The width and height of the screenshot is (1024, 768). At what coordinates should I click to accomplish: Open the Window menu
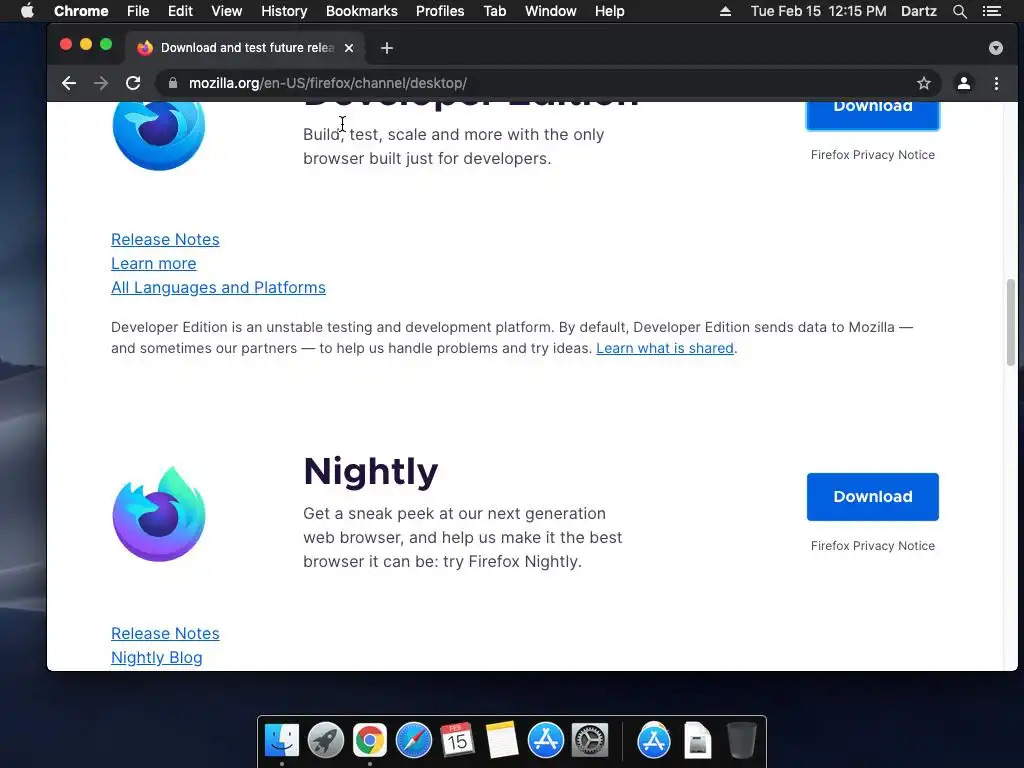pos(551,11)
